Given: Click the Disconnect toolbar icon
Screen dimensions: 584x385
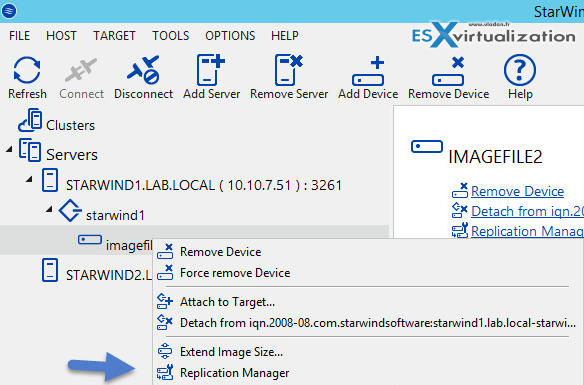Looking at the screenshot, I should click(143, 70).
